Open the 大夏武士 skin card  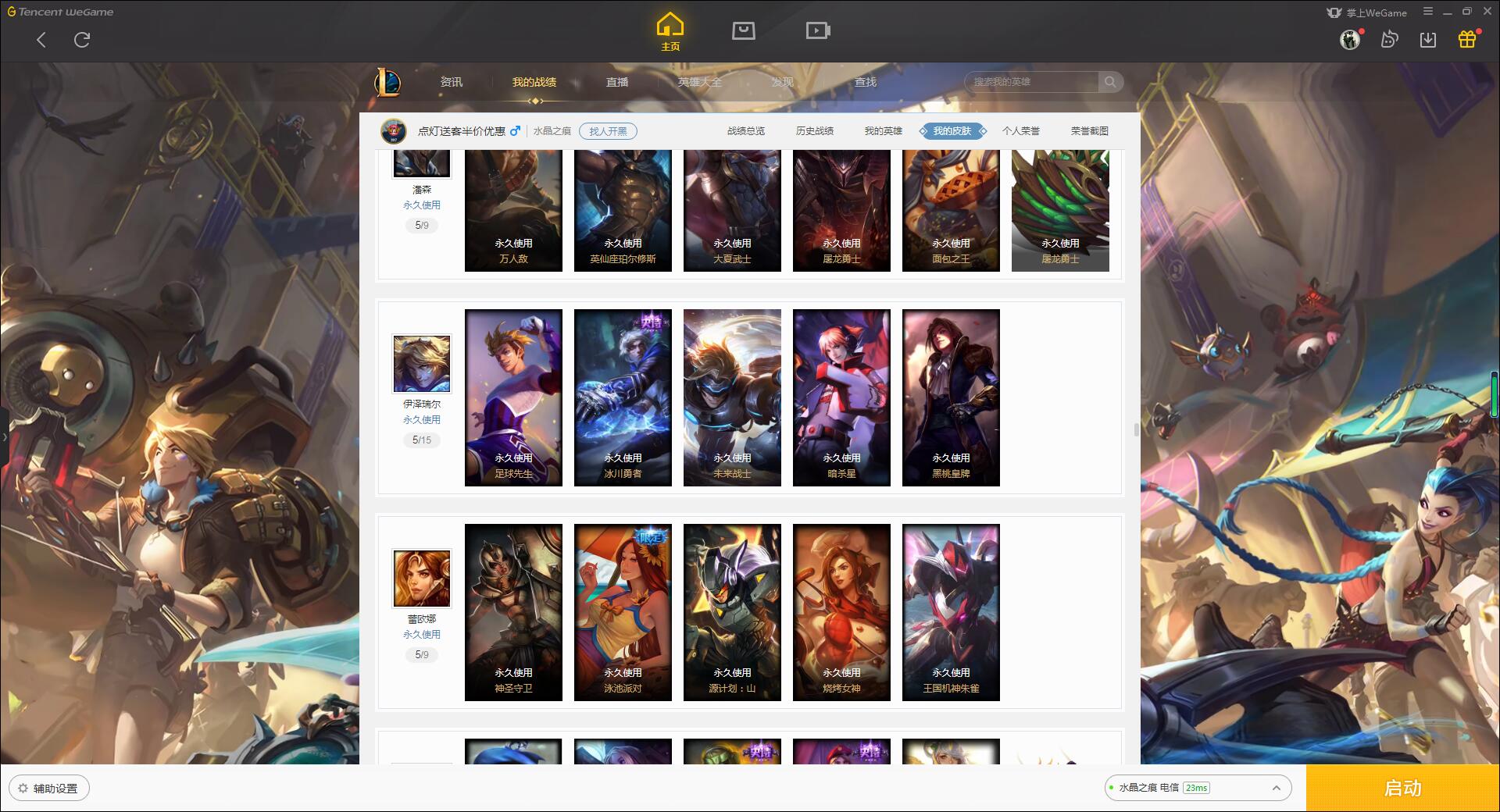tap(732, 211)
